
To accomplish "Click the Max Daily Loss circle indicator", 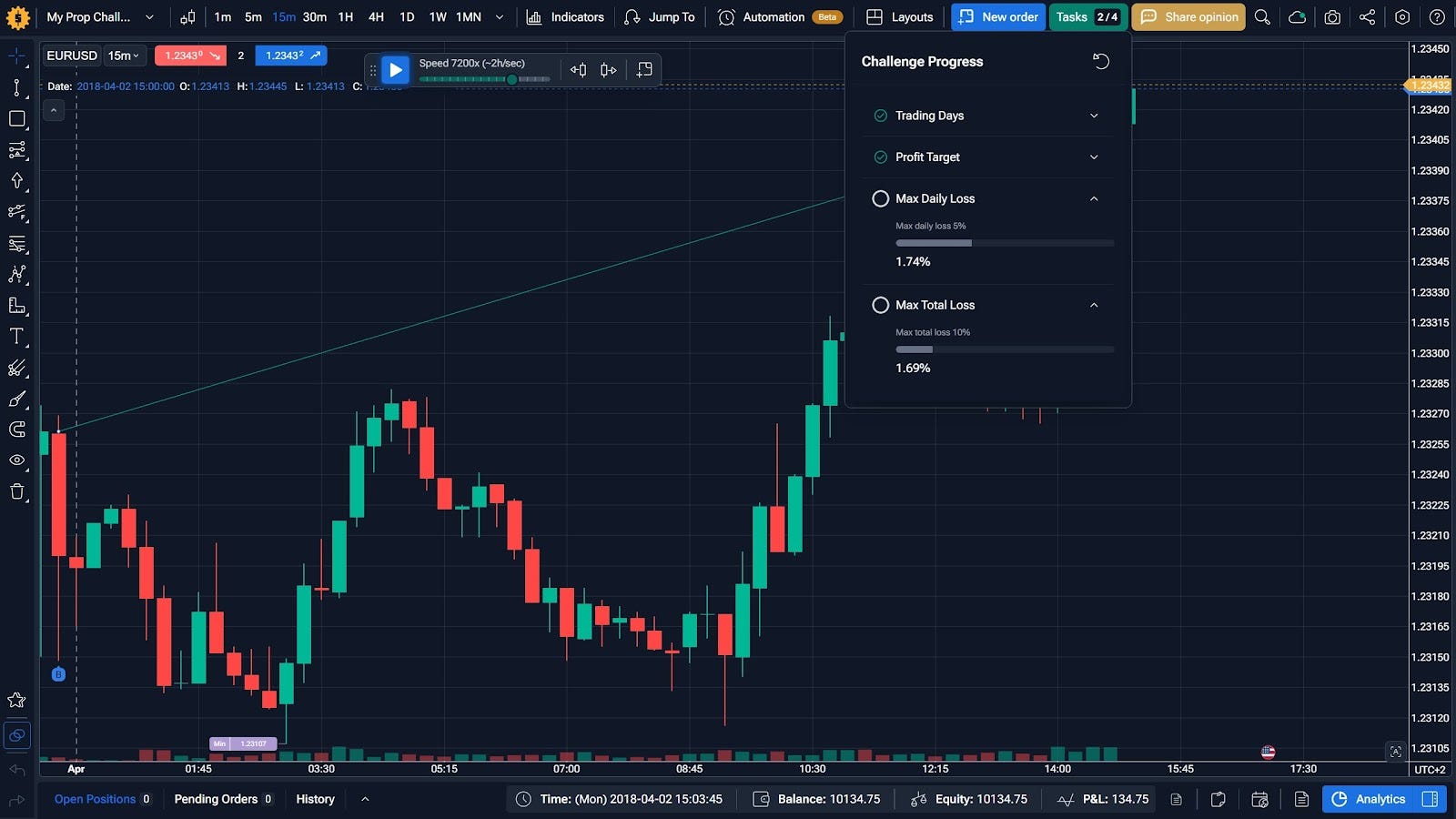I will 880,198.
